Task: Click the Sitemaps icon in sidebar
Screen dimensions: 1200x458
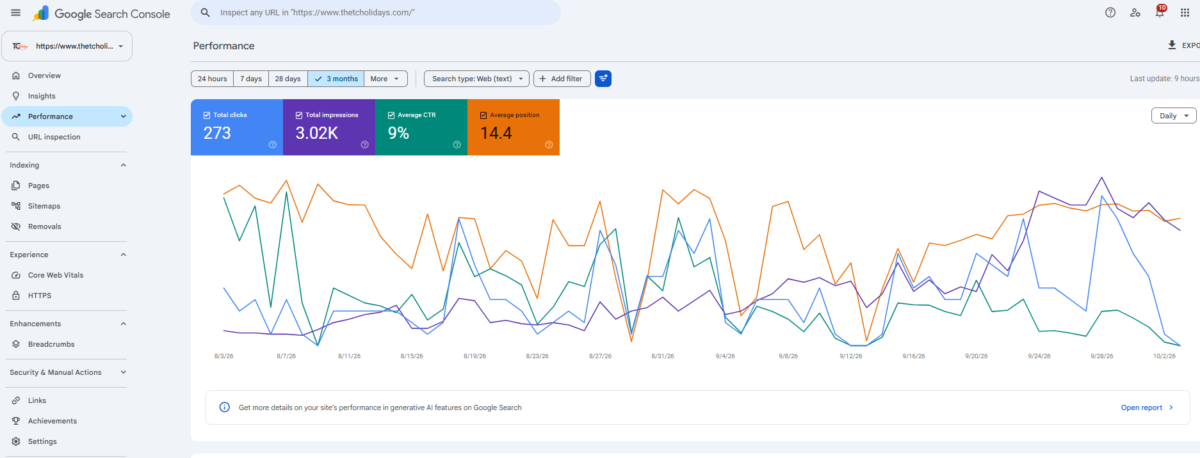Action: (16, 206)
